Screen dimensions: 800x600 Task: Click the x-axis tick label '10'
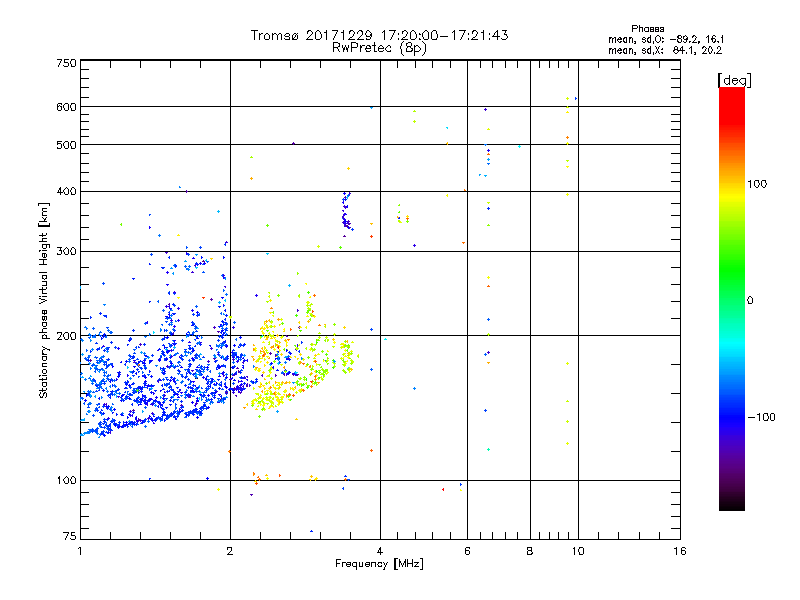coord(578,551)
